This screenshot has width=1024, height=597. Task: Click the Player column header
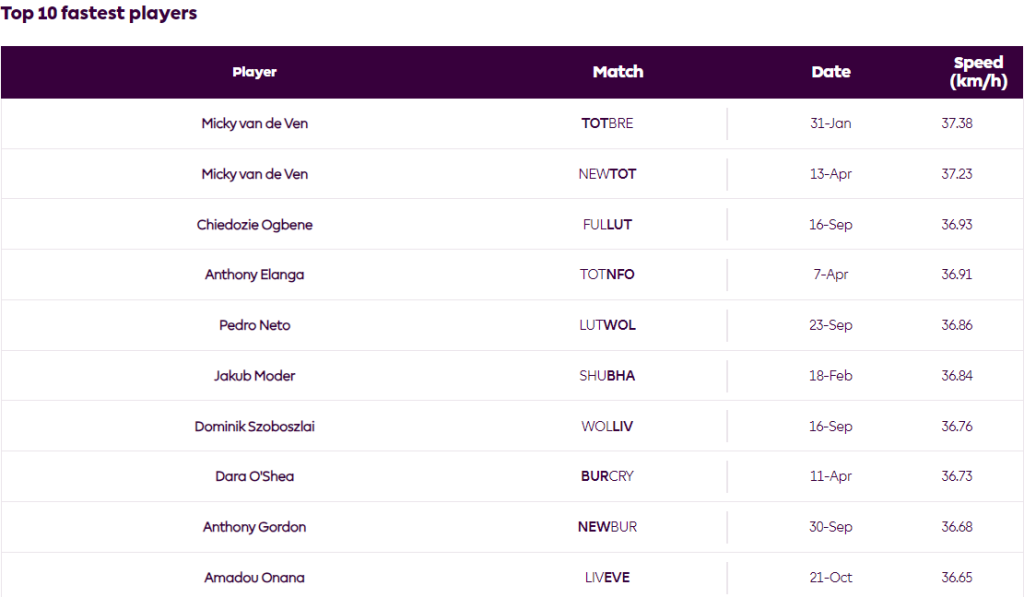click(x=254, y=72)
